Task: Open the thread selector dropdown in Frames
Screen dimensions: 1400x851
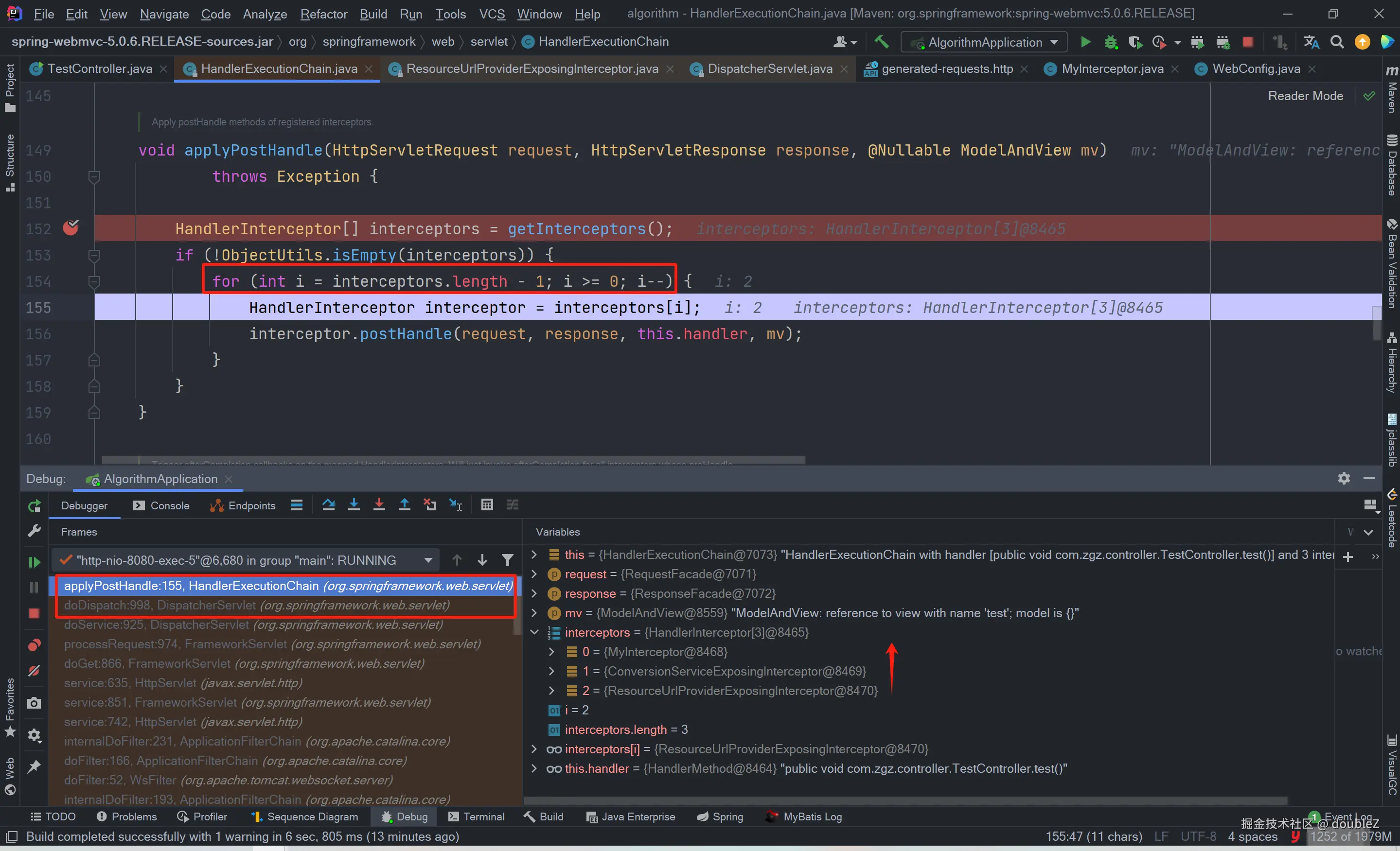Action: pyautogui.click(x=428, y=560)
